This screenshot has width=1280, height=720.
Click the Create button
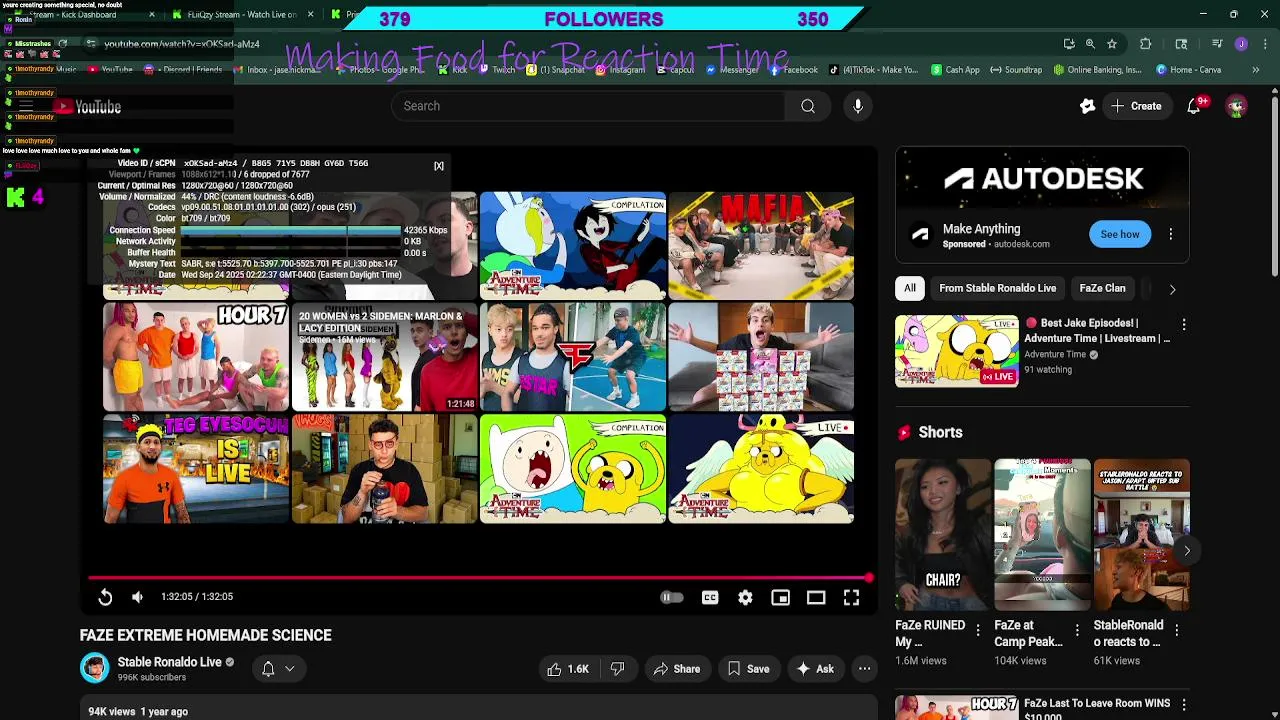pyautogui.click(x=1136, y=106)
